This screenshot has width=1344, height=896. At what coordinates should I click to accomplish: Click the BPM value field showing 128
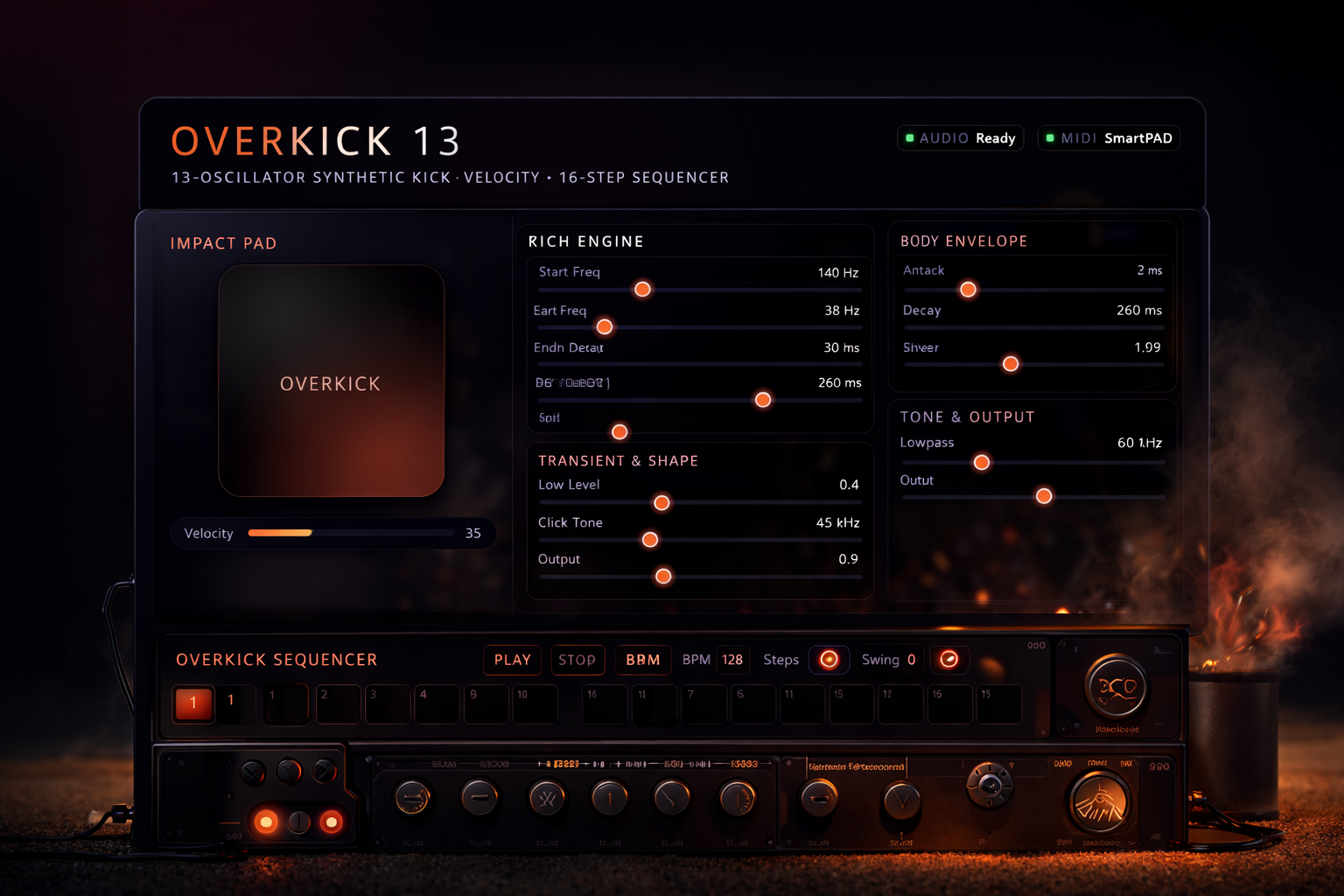732,660
